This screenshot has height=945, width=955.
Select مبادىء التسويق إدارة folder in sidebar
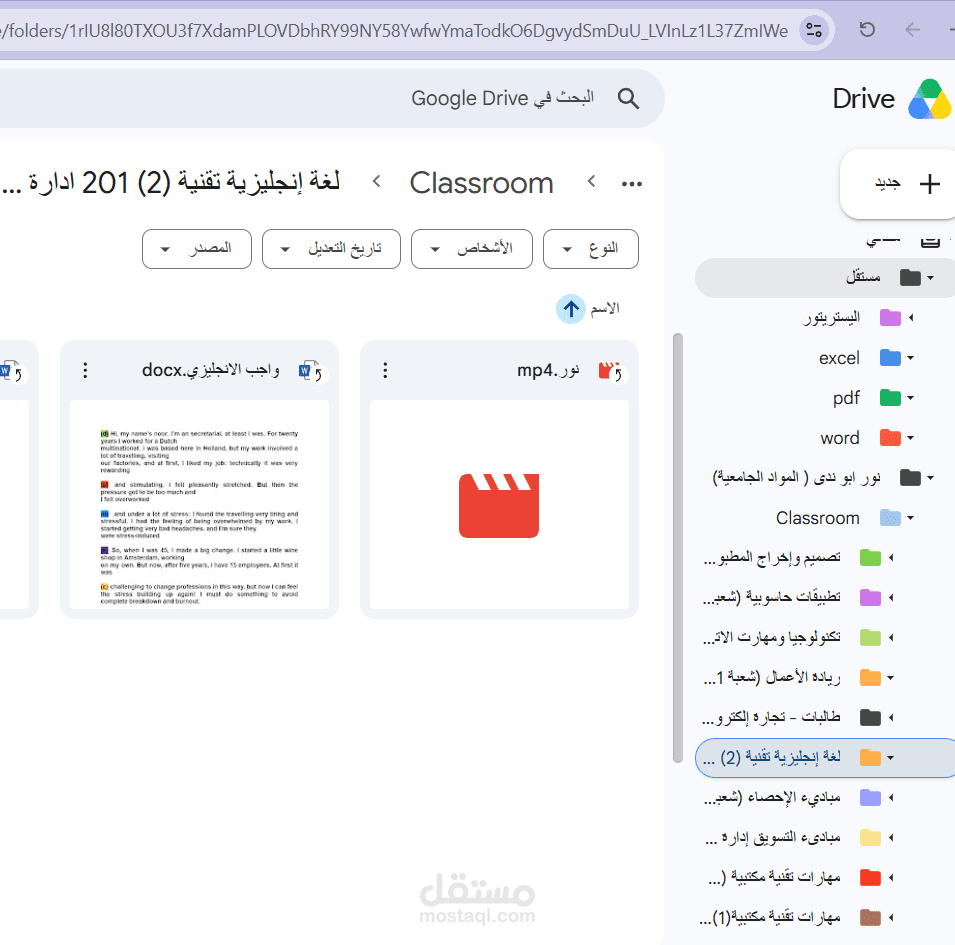(772, 837)
